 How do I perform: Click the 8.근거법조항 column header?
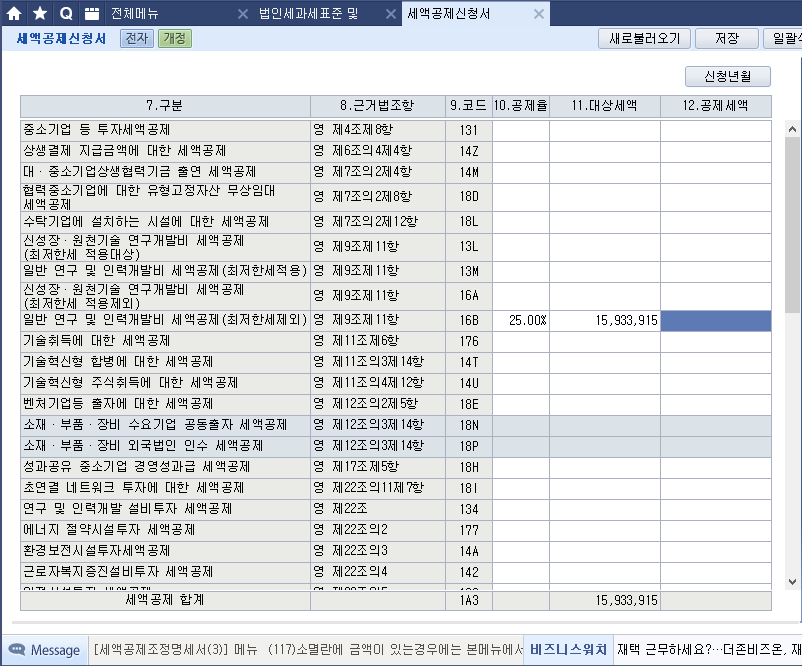(x=377, y=106)
